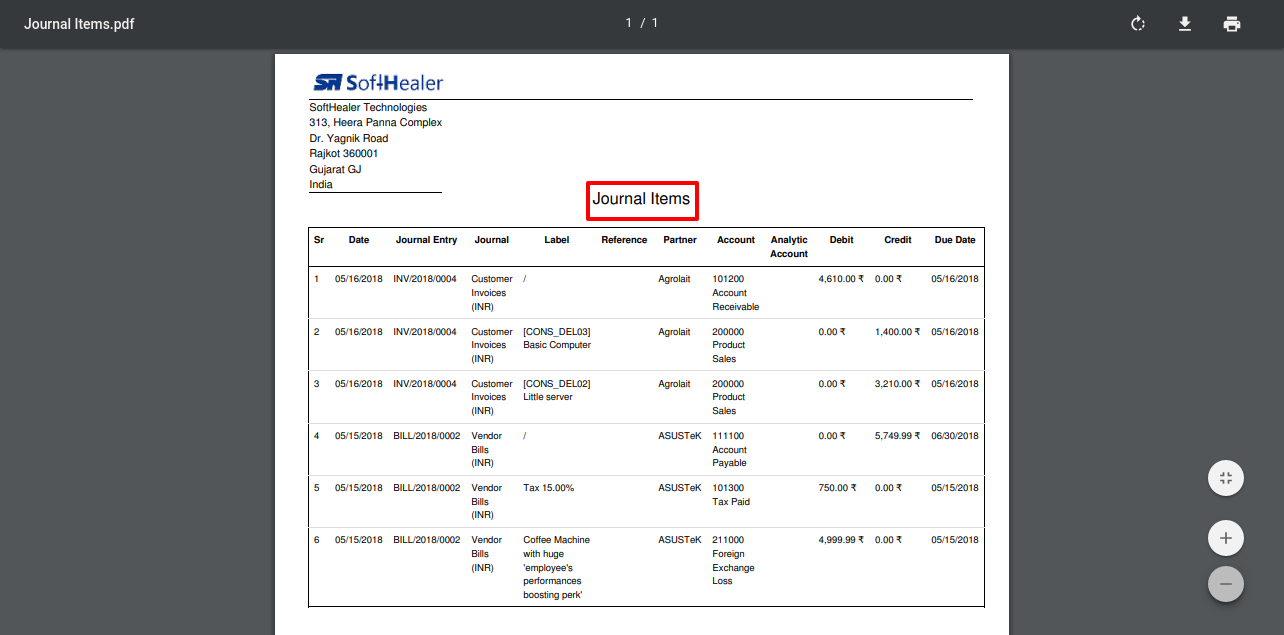This screenshot has width=1284, height=635.
Task: Click the fit to page button
Action: coord(1226,478)
